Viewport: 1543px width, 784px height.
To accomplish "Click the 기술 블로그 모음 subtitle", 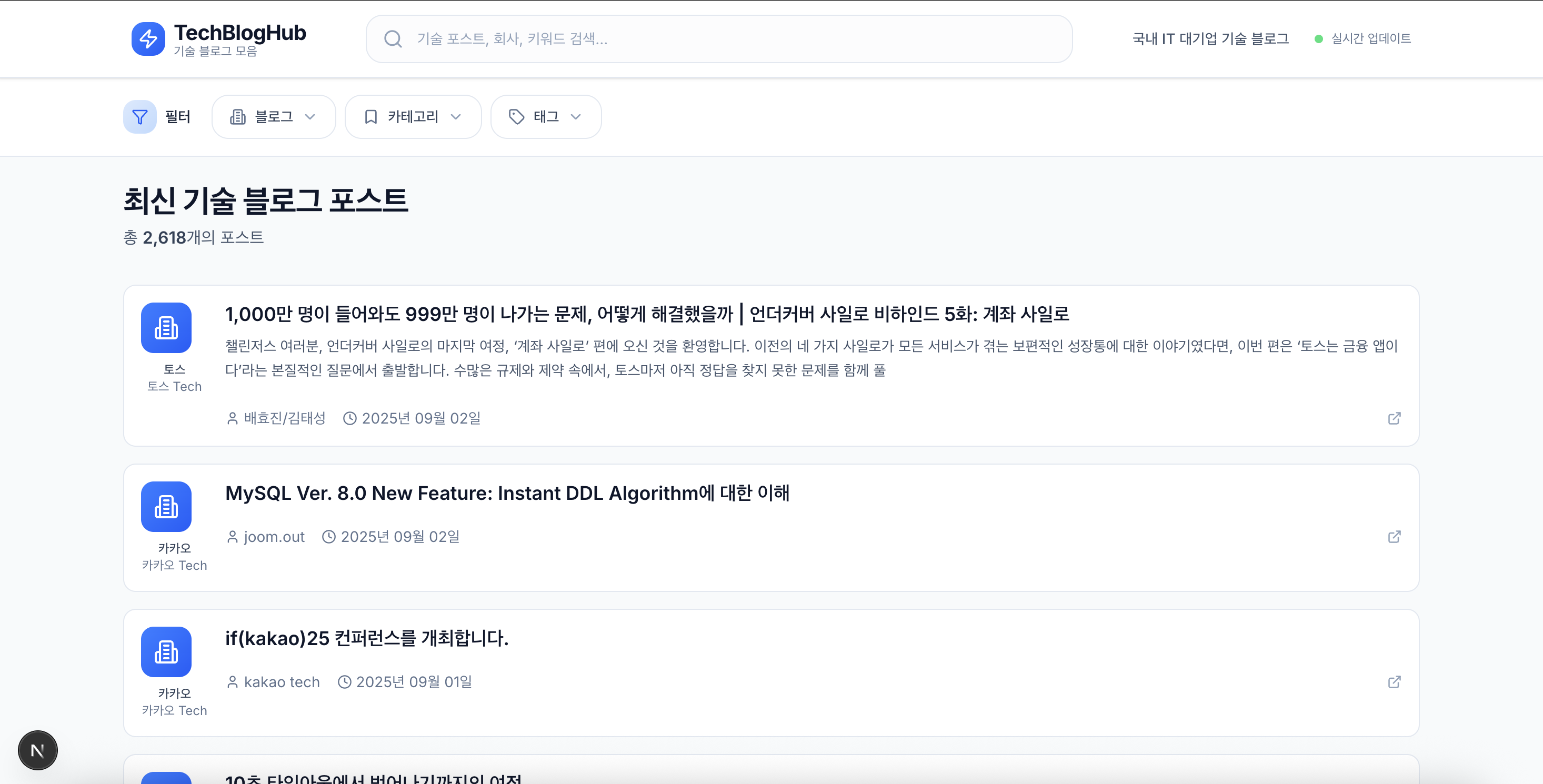I will [215, 52].
